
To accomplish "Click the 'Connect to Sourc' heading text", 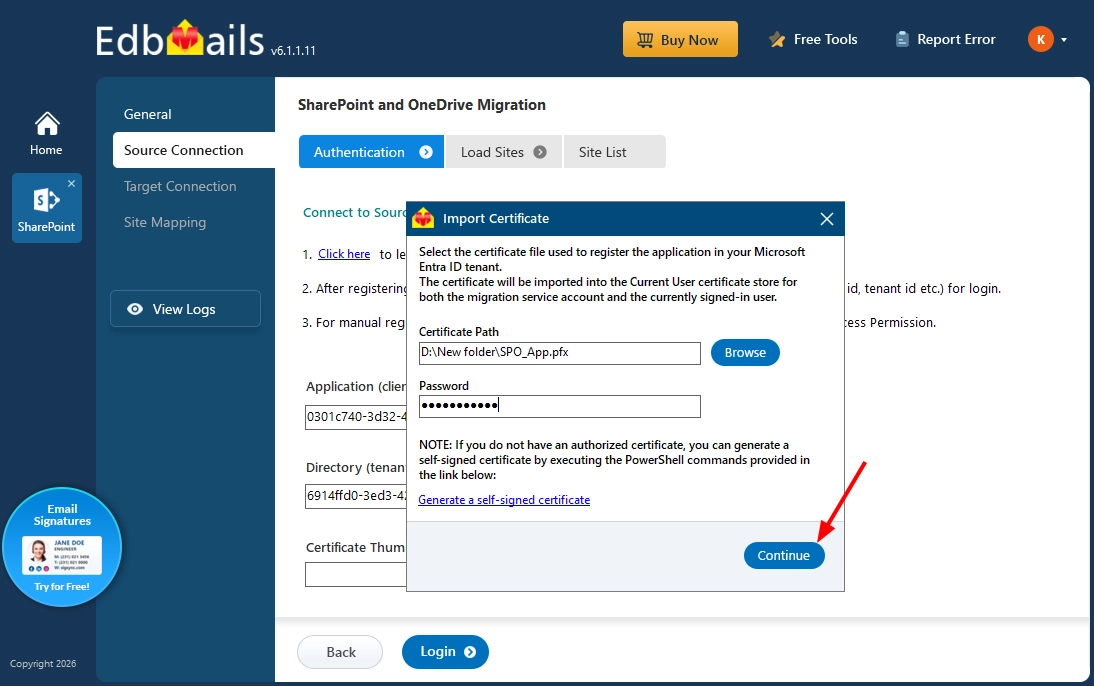I will click(354, 213).
